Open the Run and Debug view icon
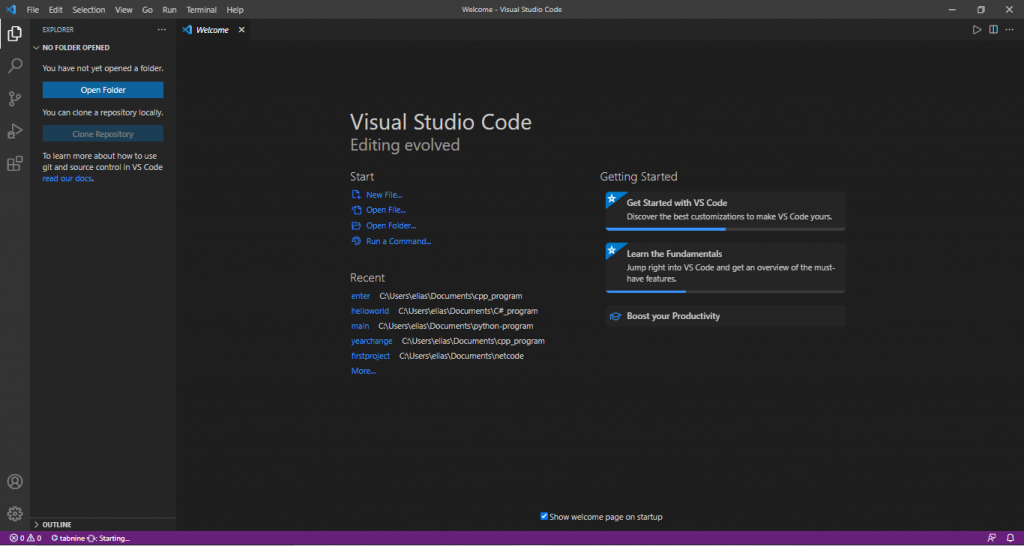The width and height of the screenshot is (1024, 546). [14, 131]
